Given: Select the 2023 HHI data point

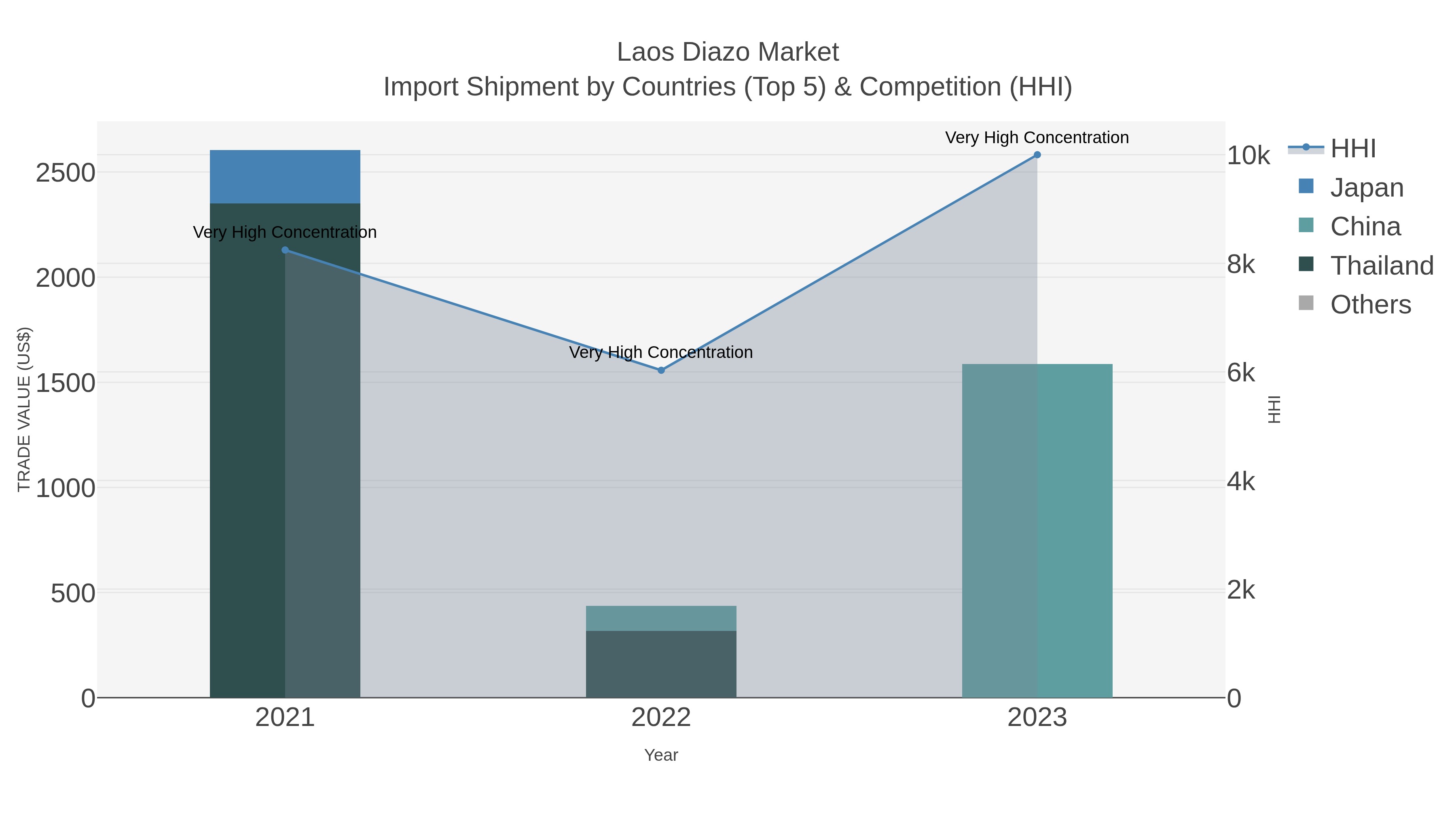Looking at the screenshot, I should (1037, 155).
